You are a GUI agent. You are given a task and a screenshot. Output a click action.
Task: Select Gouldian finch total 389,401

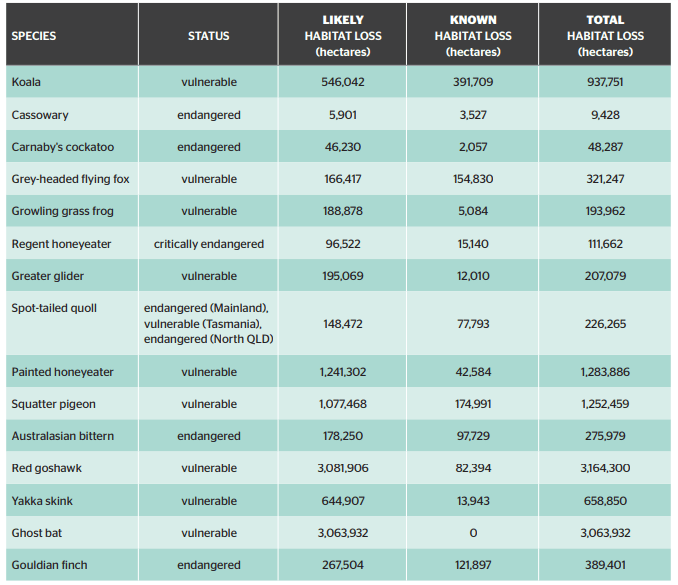pyautogui.click(x=605, y=565)
